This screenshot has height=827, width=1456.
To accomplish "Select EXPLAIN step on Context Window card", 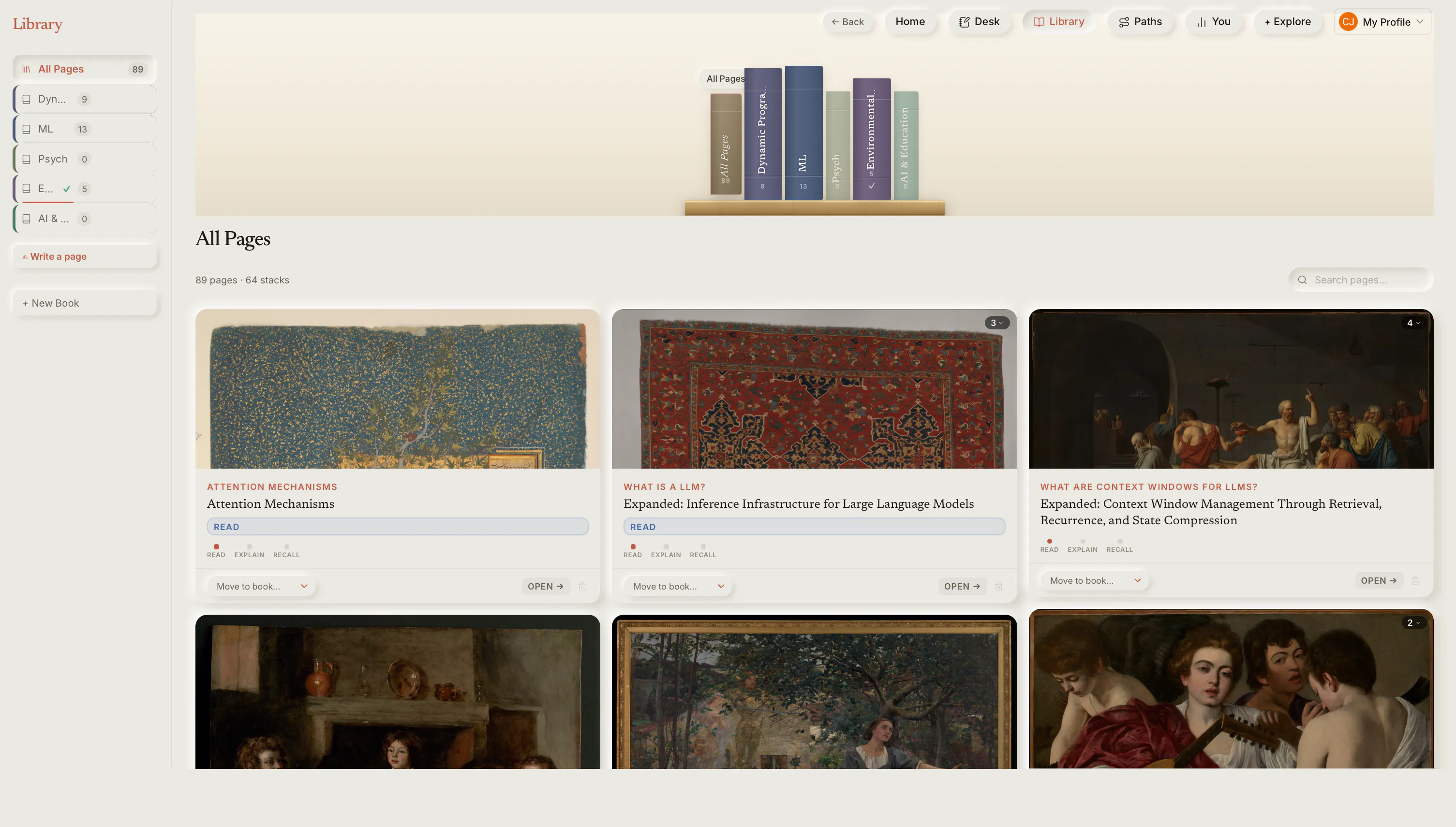I will [x=1082, y=545].
